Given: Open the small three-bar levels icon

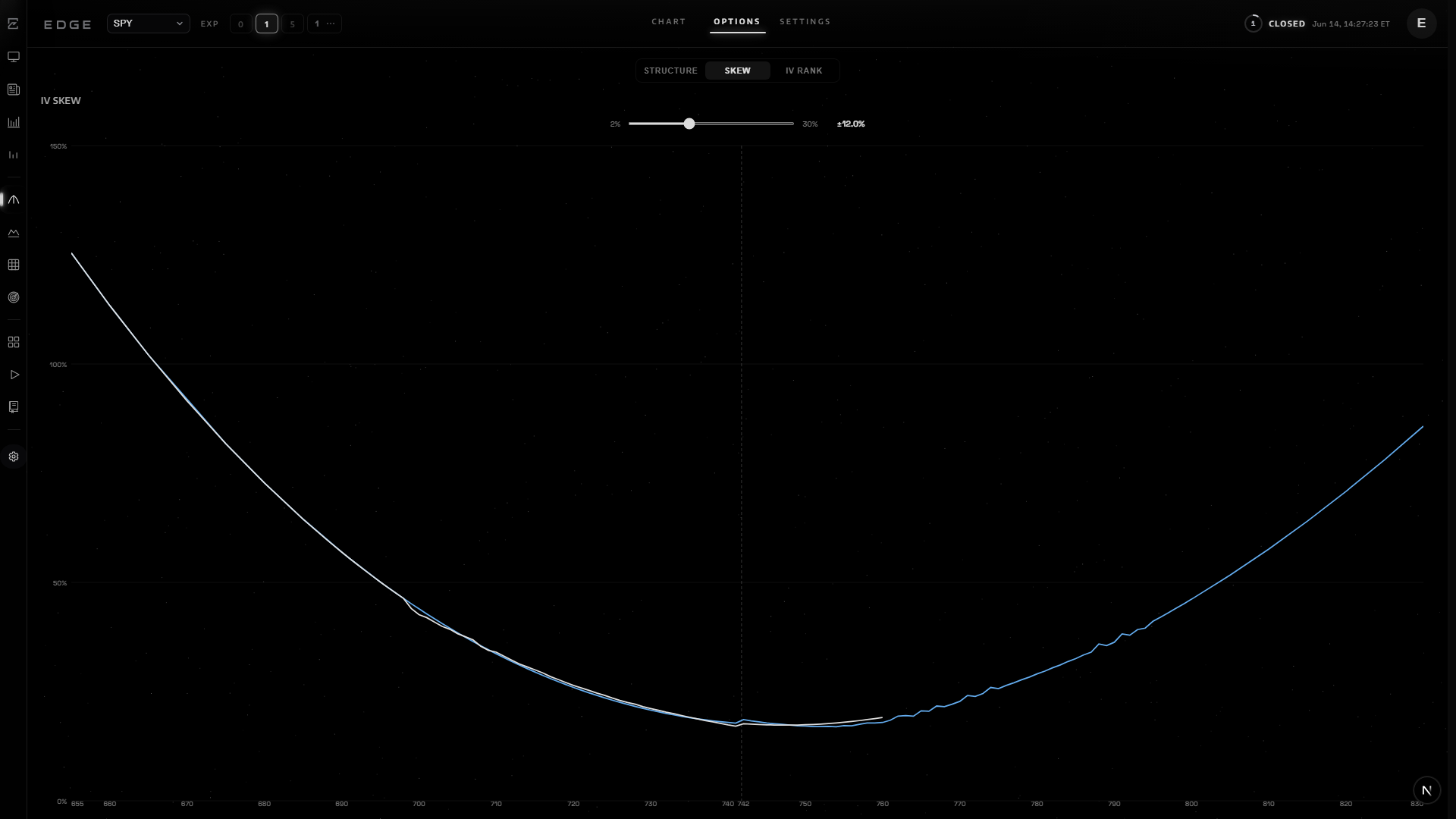Looking at the screenshot, I should (x=13, y=155).
